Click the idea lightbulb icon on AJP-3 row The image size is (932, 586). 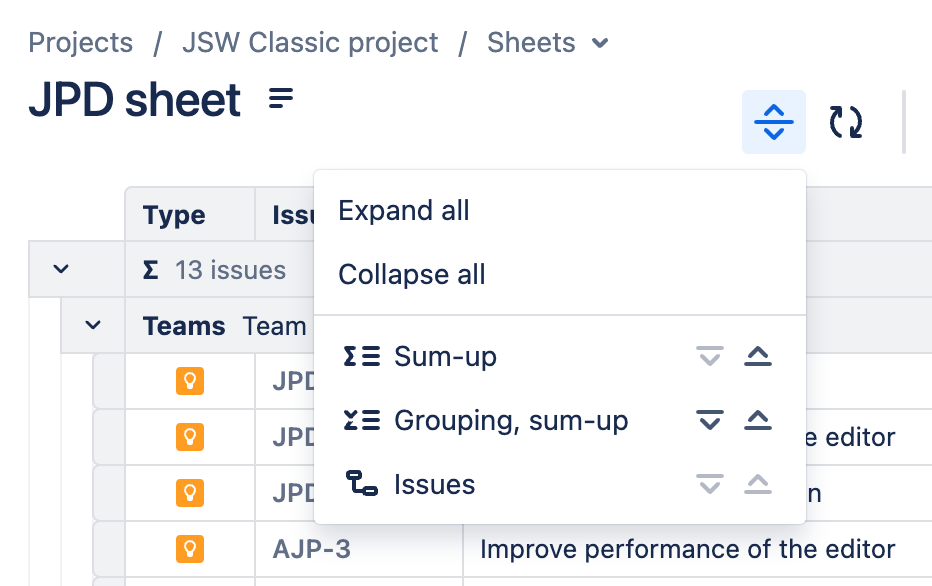(x=190, y=549)
